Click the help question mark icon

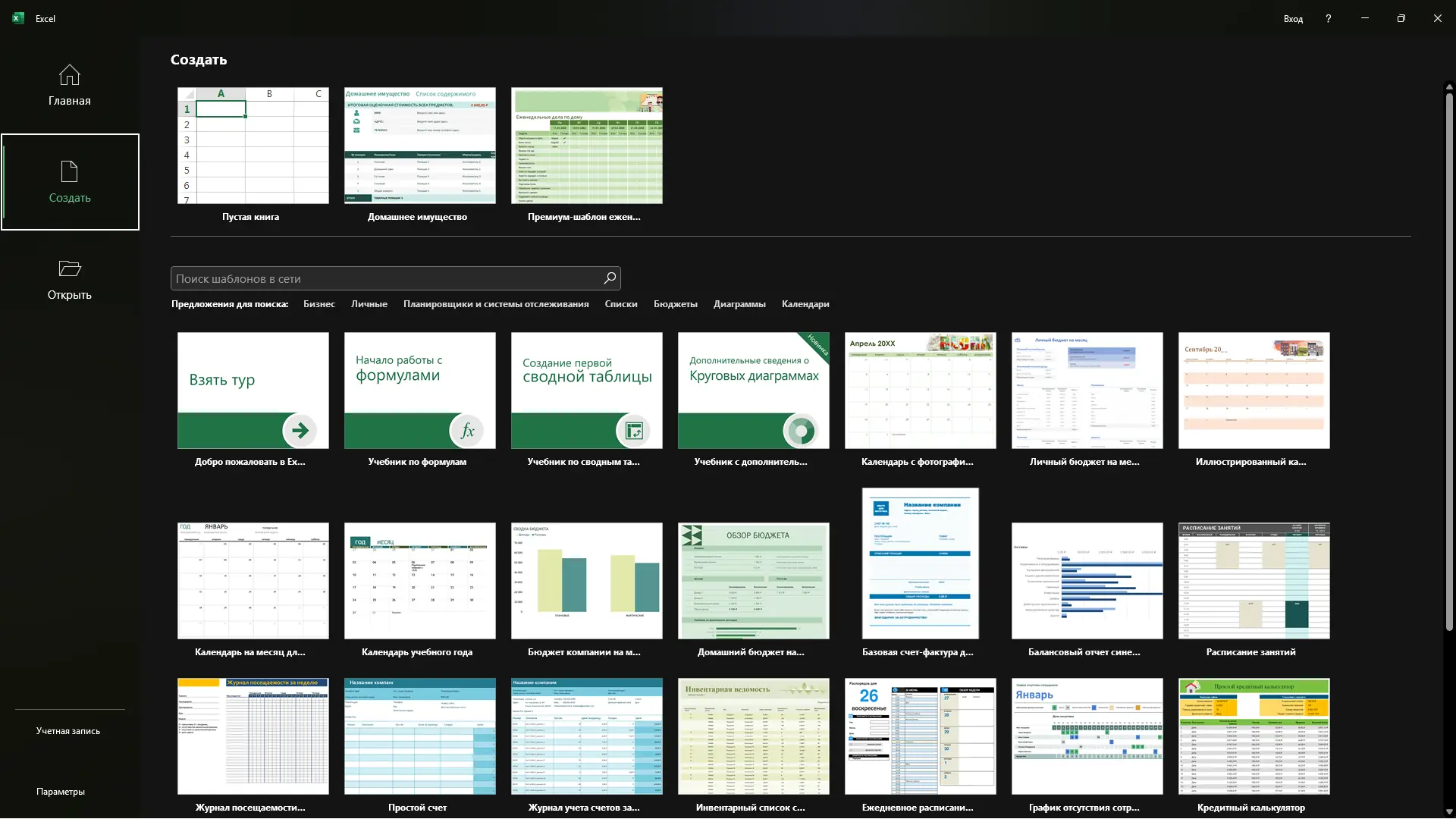[x=1328, y=18]
